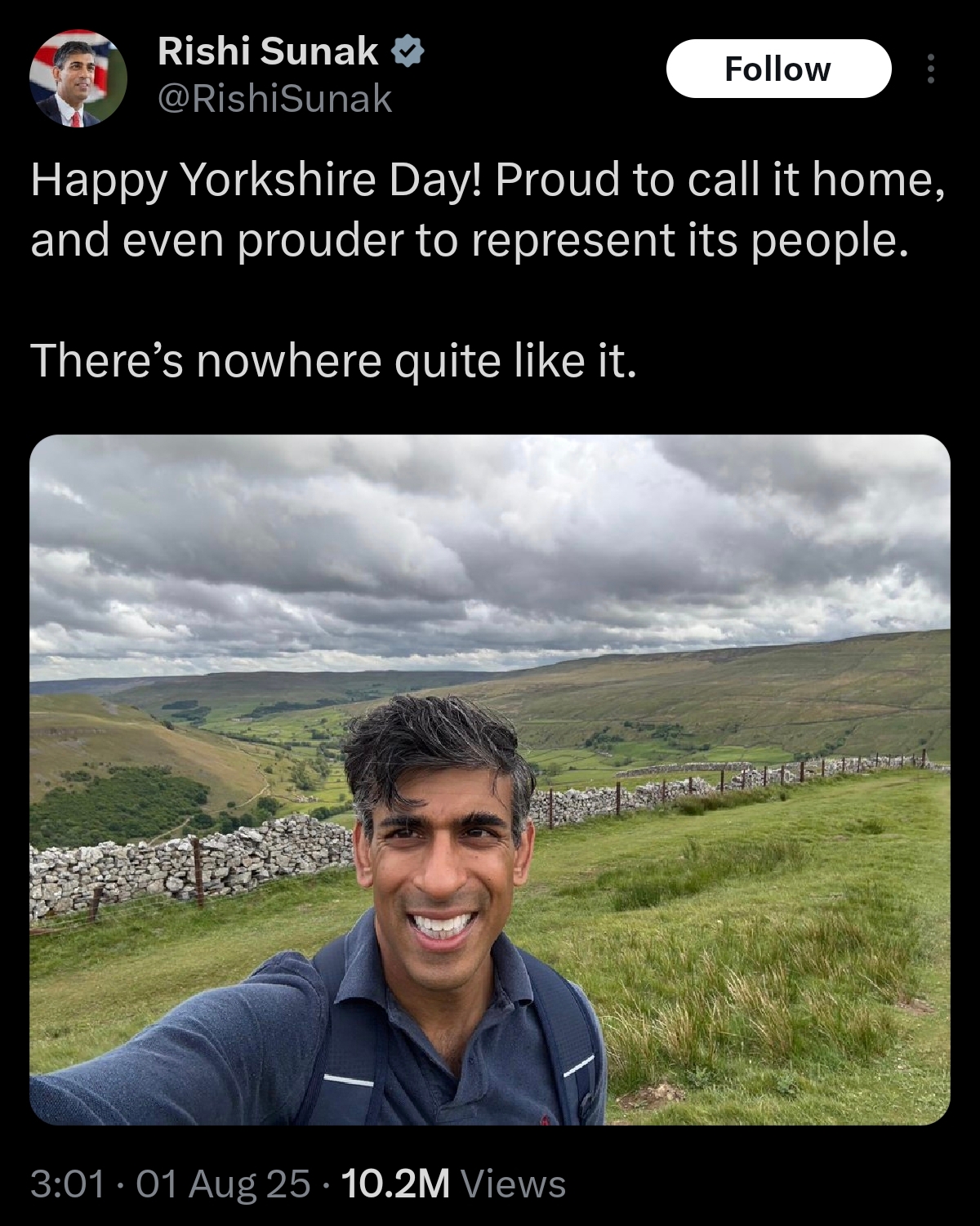Open the 10.2M view count

(395, 1184)
